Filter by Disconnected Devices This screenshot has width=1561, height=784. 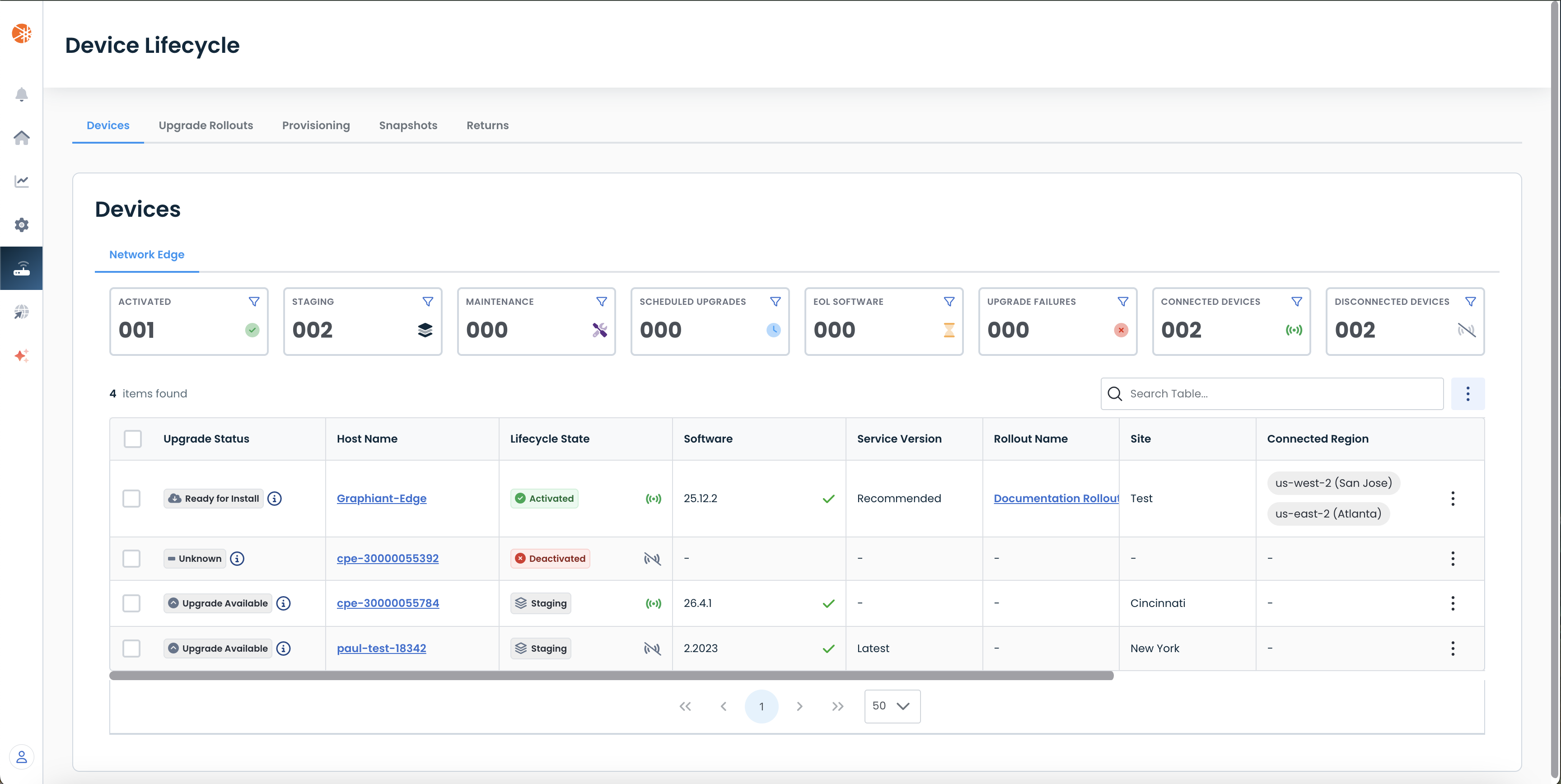click(1471, 302)
